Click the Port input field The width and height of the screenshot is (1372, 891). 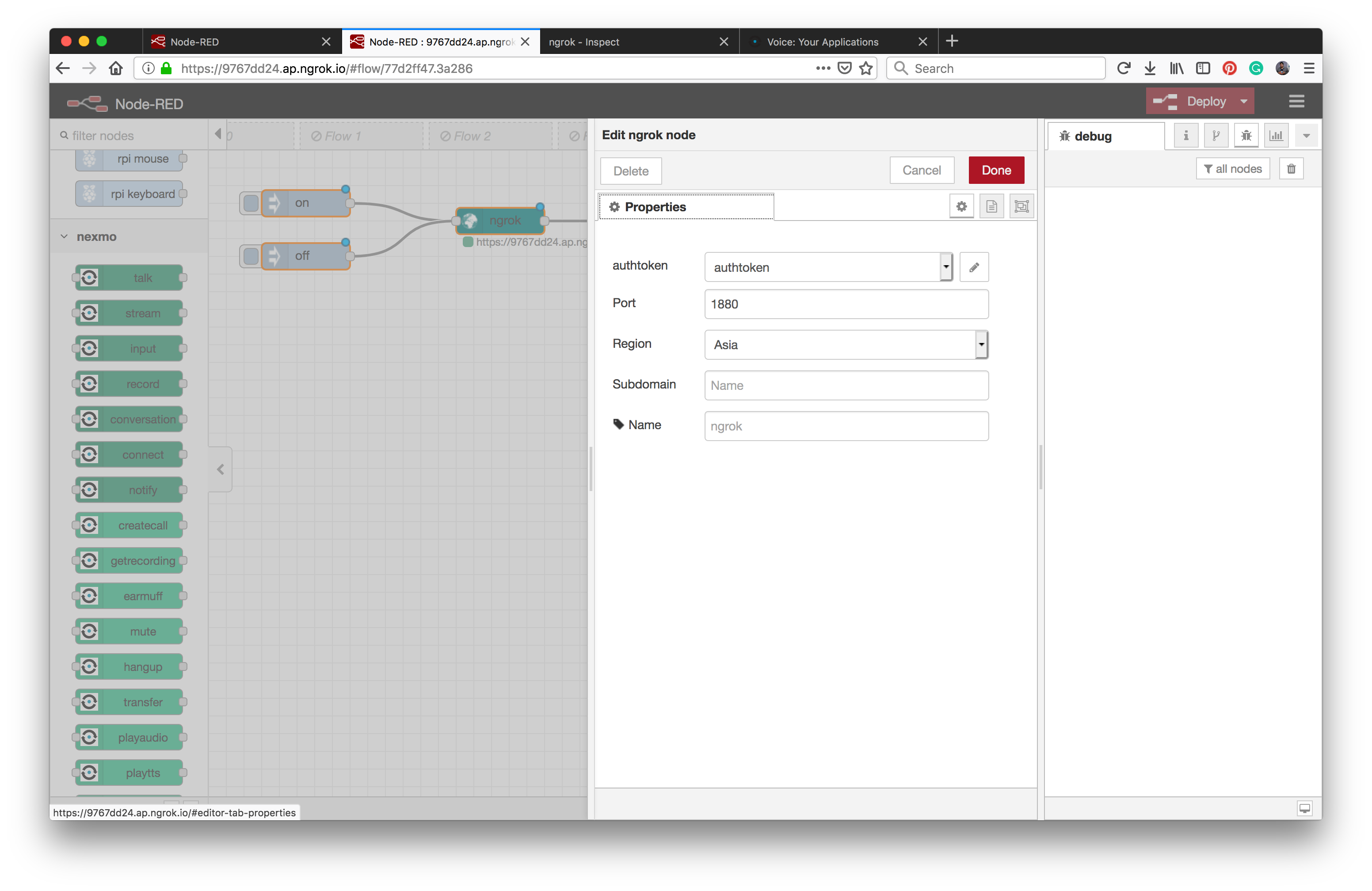846,305
